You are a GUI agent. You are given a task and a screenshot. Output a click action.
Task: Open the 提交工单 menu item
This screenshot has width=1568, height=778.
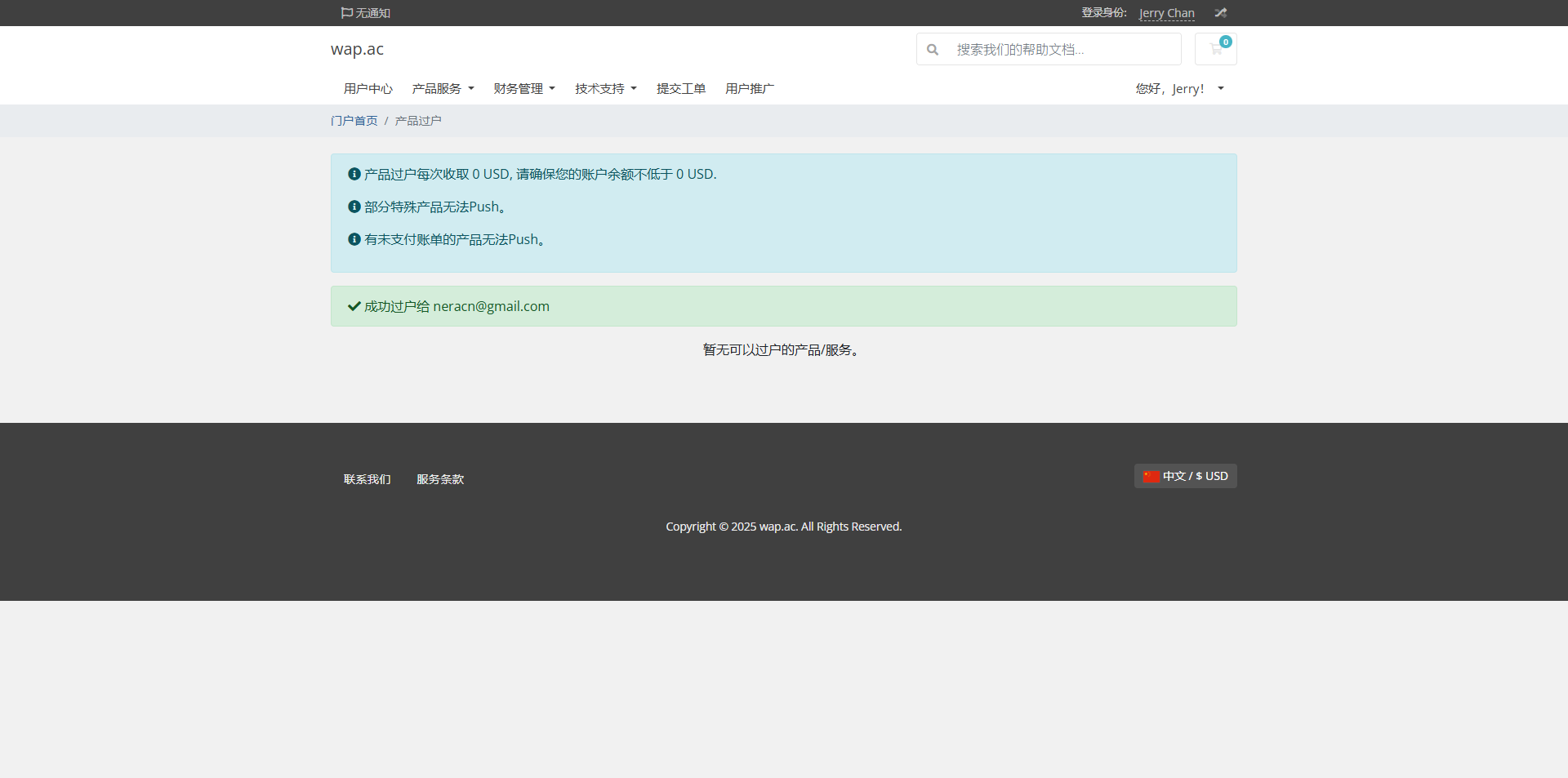click(x=681, y=88)
